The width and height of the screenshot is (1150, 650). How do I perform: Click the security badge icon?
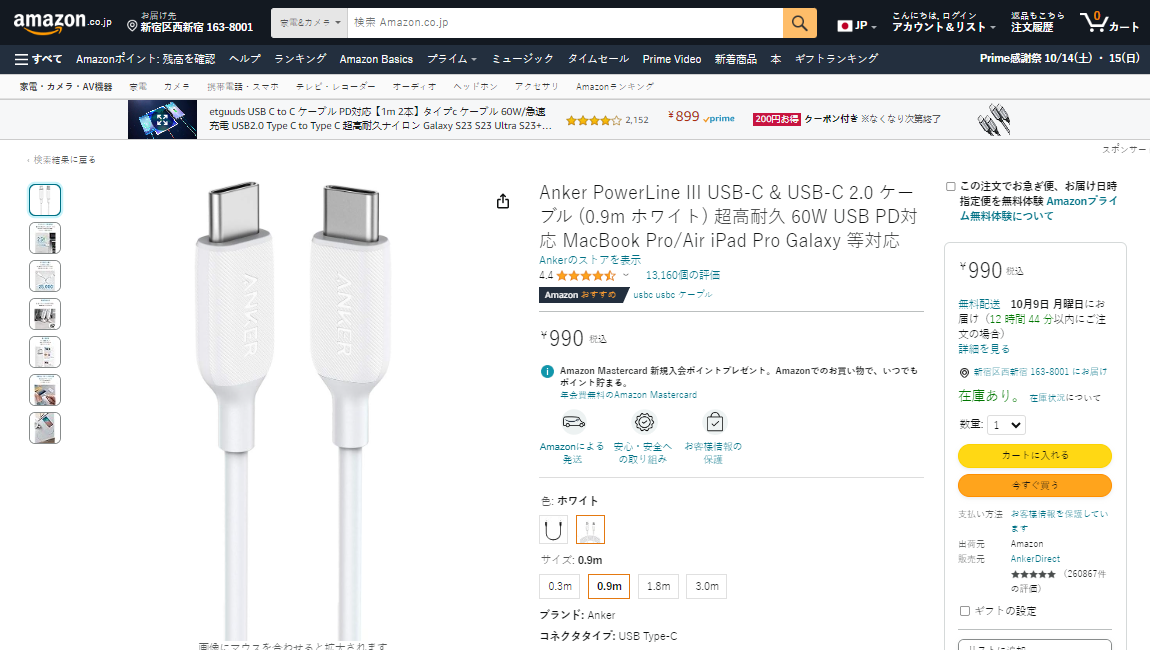(x=644, y=422)
